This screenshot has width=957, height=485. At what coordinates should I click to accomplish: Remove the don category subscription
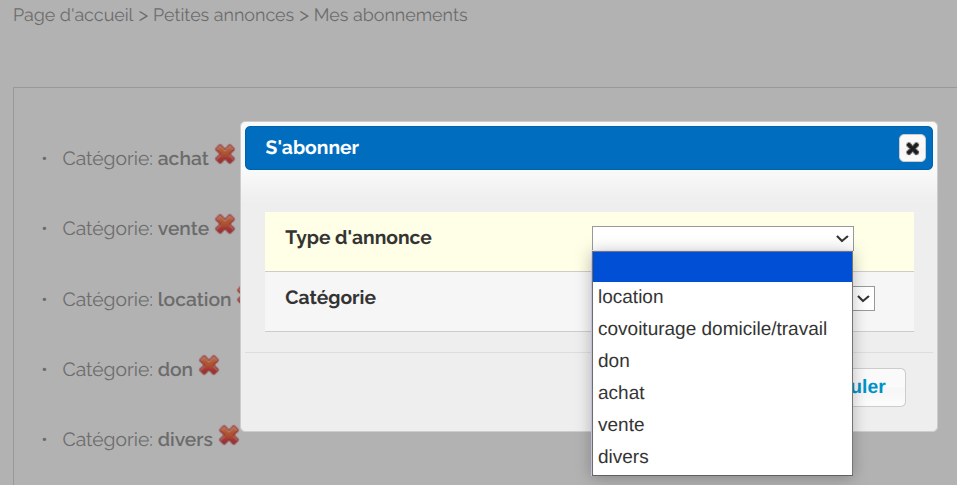point(208,366)
